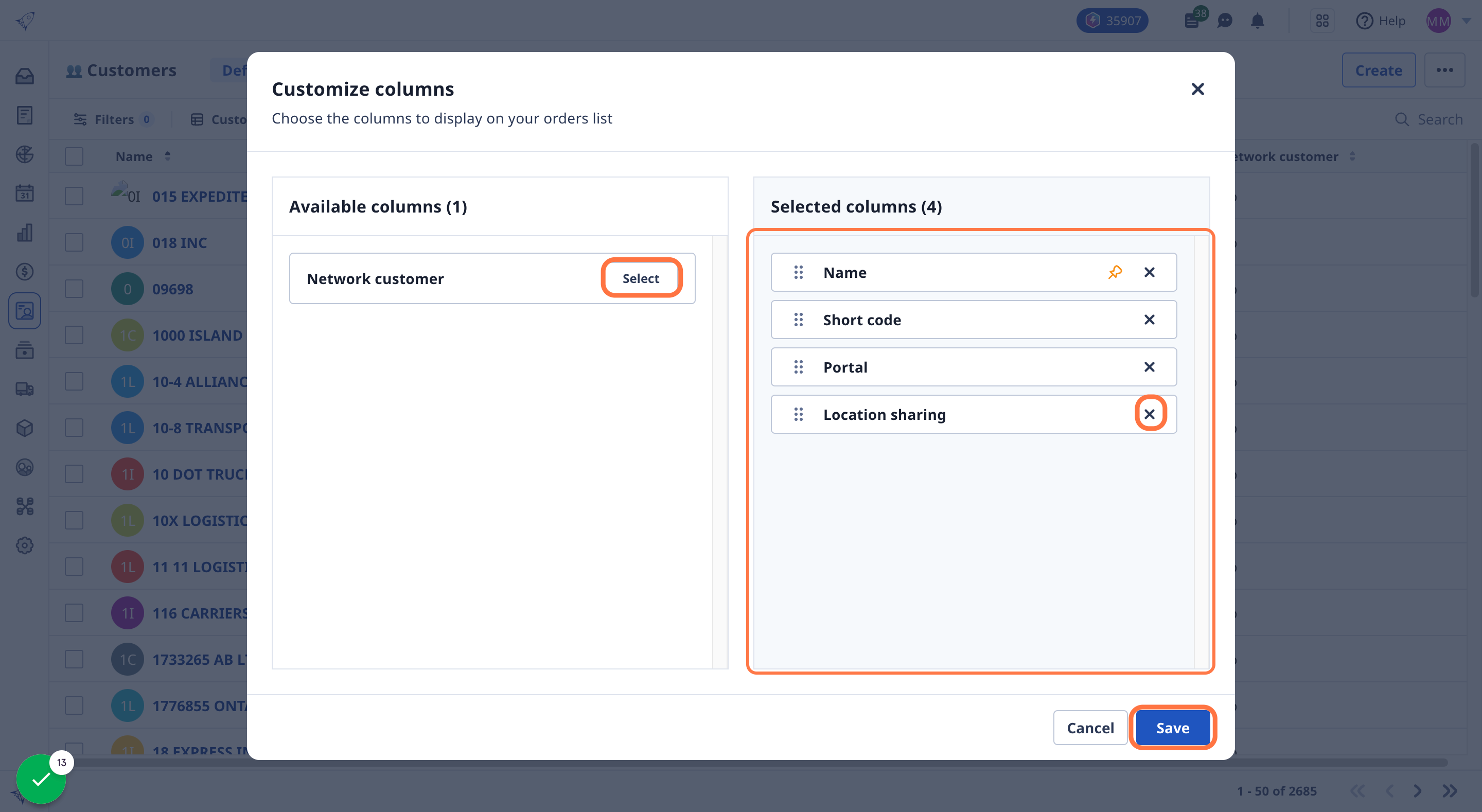
Task: Open the bar chart reports sidebar icon
Action: point(24,233)
